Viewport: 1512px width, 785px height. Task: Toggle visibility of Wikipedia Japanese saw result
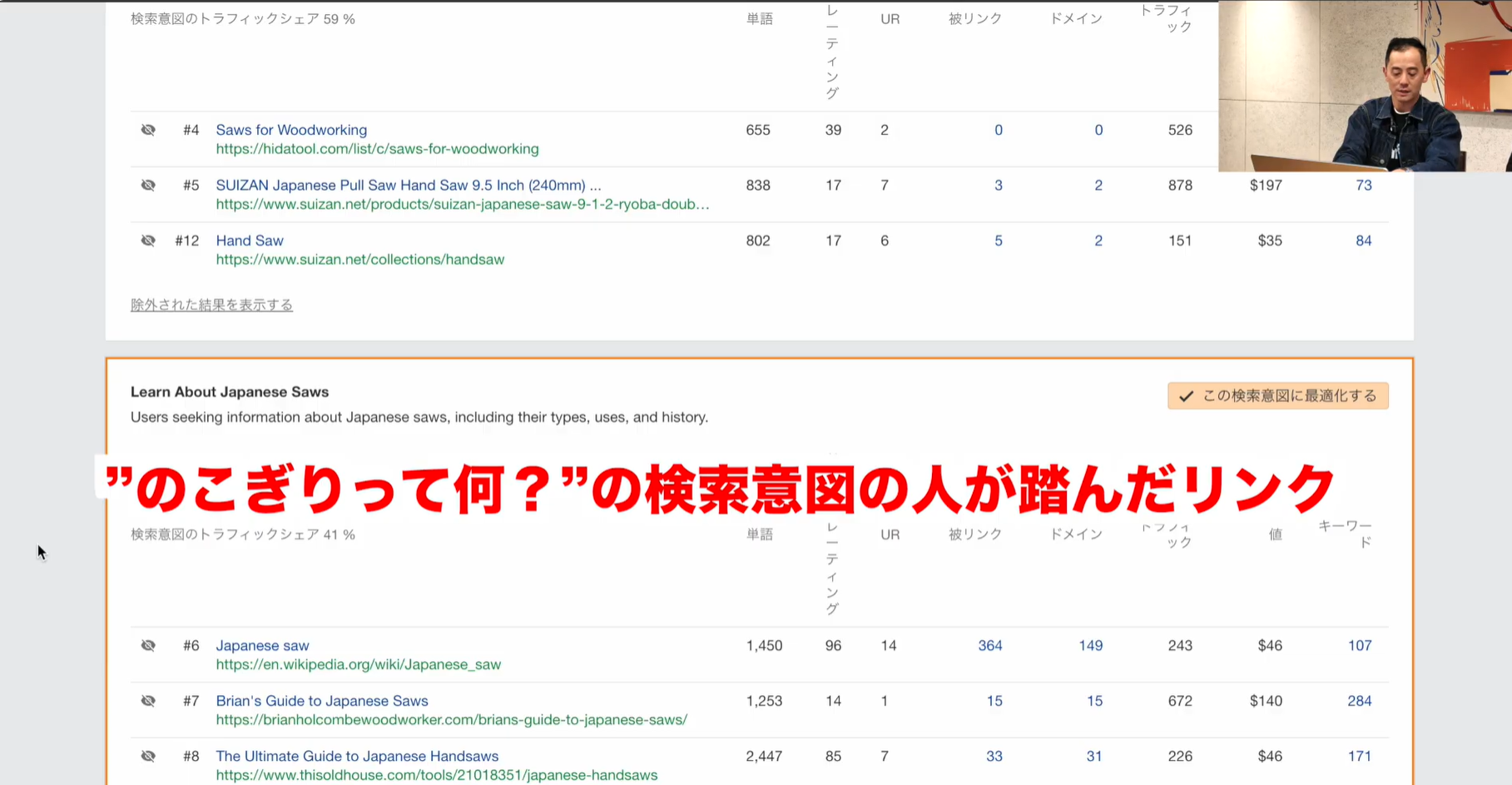148,645
